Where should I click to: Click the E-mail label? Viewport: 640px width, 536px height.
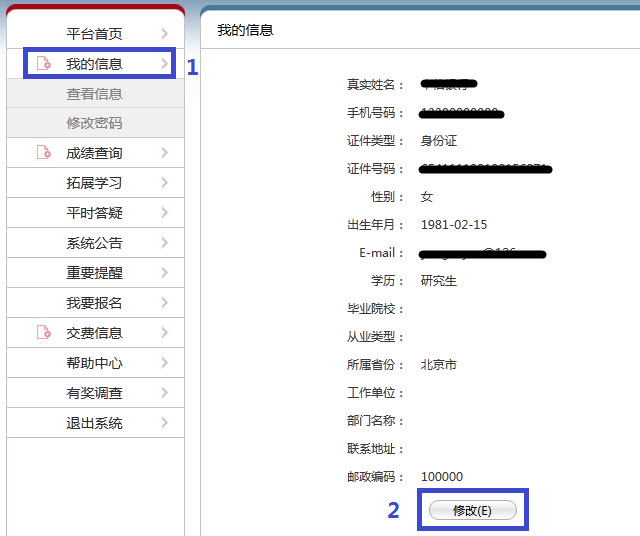(x=381, y=253)
